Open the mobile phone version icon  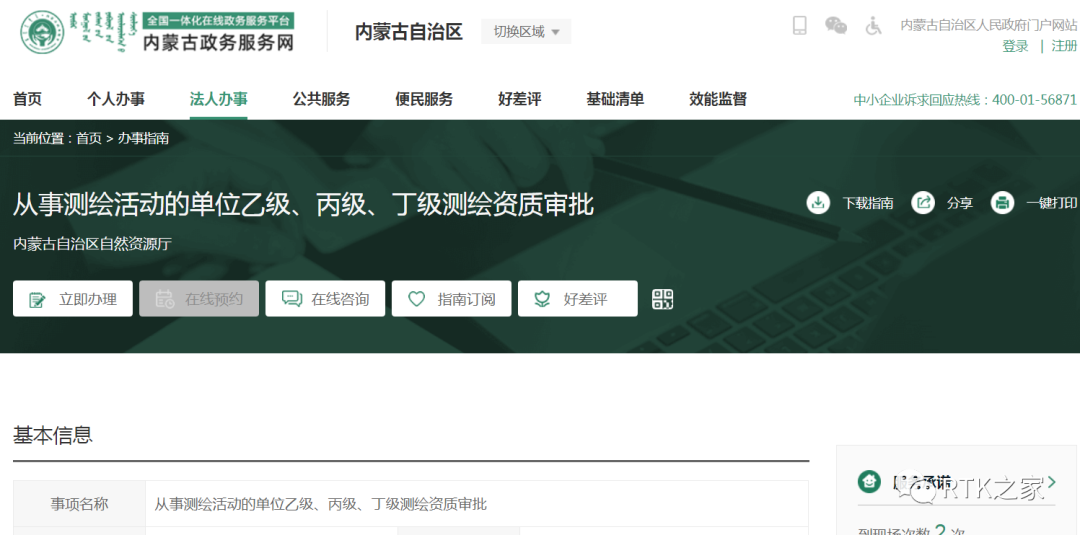pos(799,26)
